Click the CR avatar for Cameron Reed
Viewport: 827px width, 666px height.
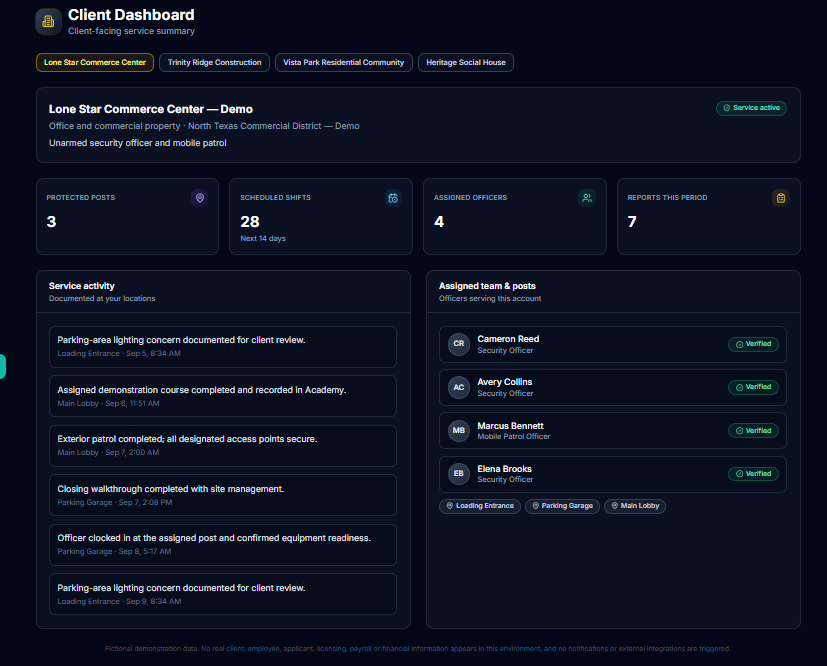[x=459, y=344]
